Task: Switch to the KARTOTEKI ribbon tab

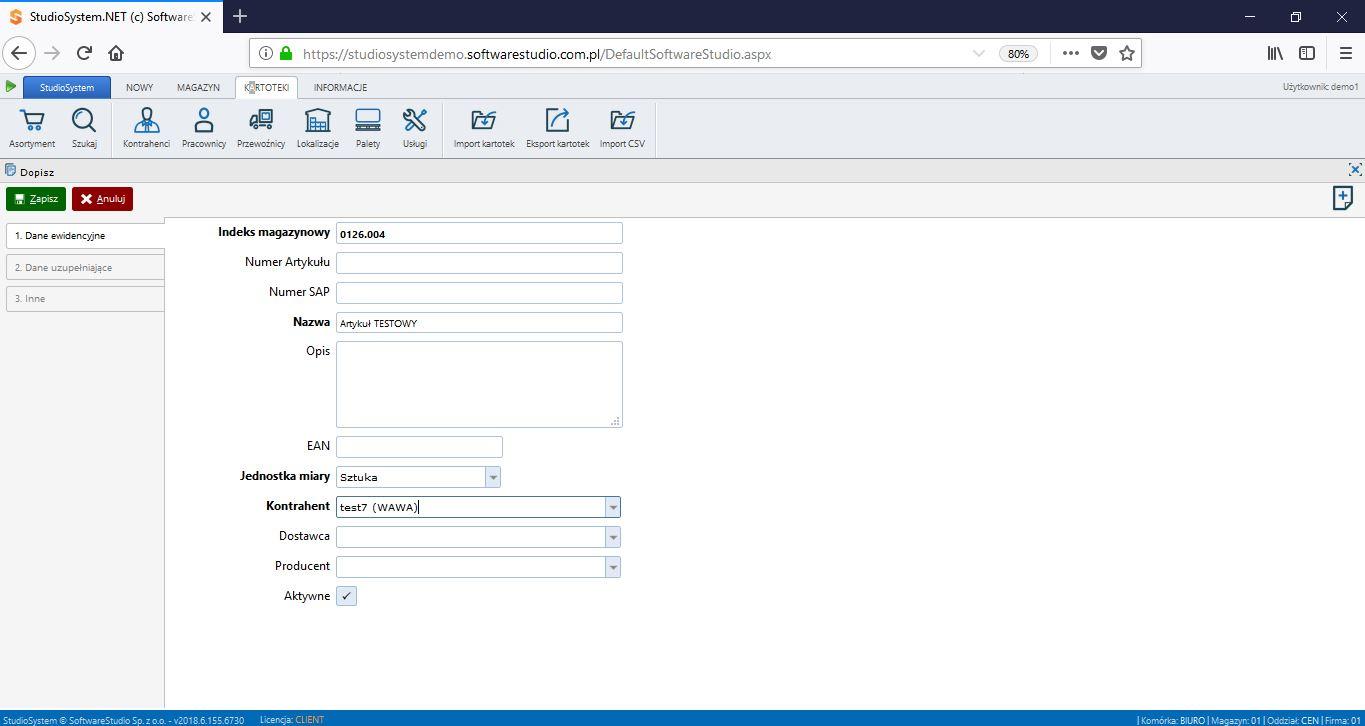Action: click(266, 87)
